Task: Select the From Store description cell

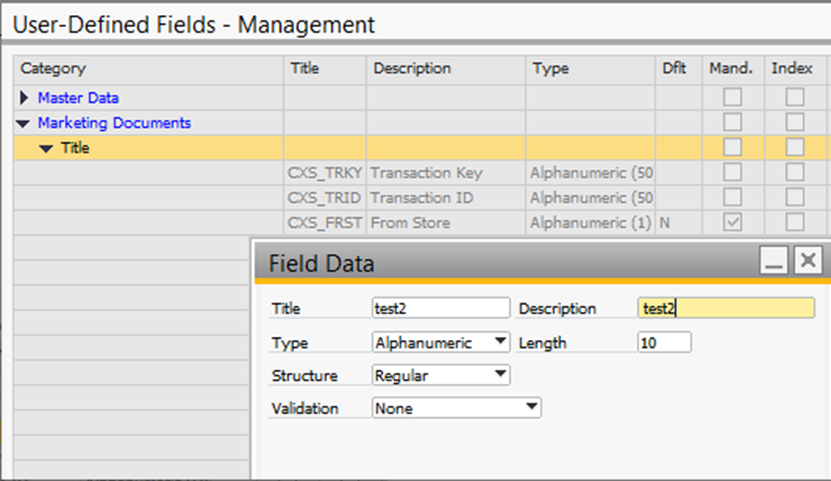Action: 446,222
